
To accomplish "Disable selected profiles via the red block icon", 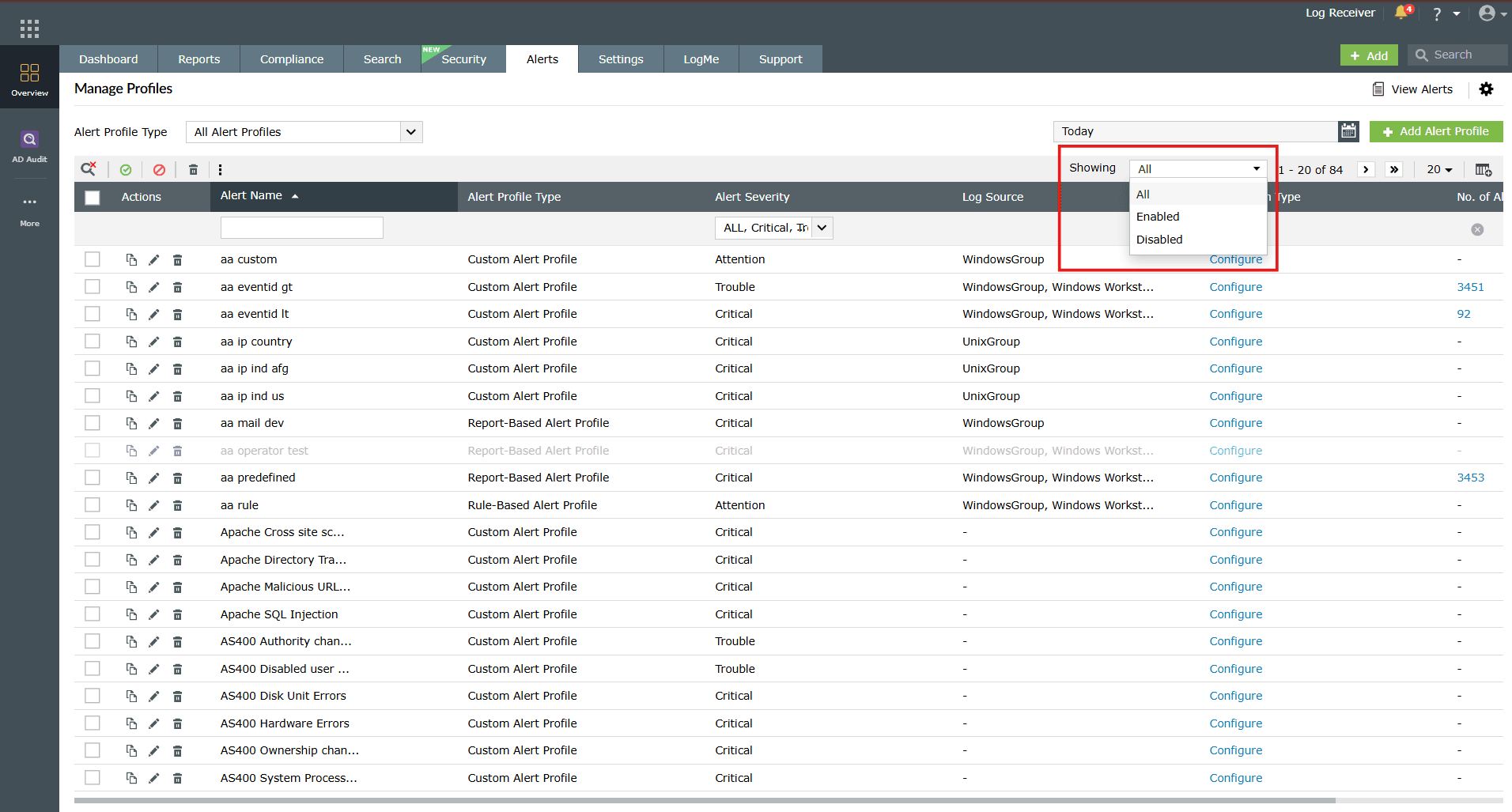I will coord(160,169).
